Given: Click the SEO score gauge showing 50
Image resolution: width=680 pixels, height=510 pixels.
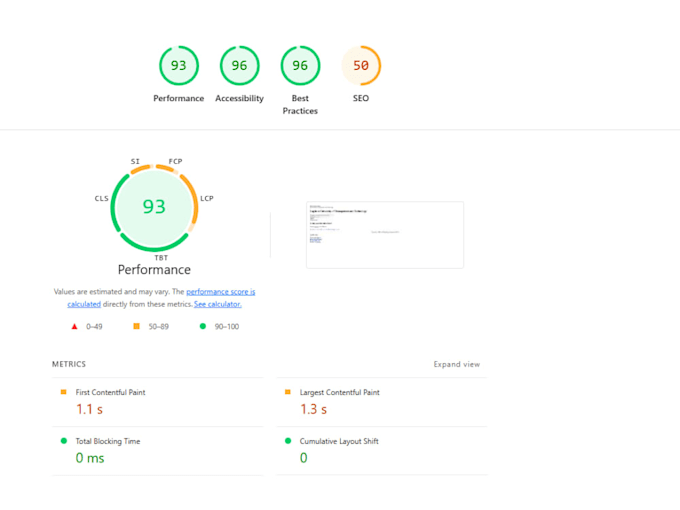Looking at the screenshot, I should [x=361, y=65].
